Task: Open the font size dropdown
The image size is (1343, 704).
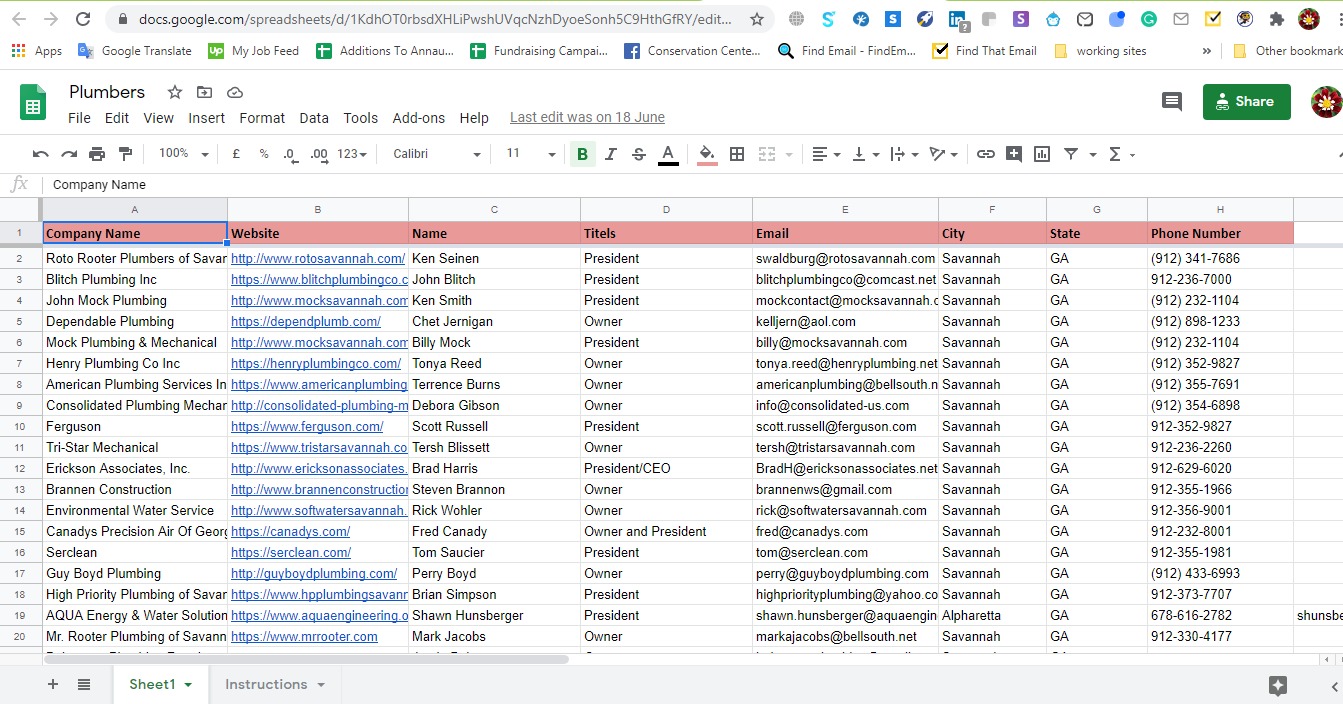Action: 531,154
